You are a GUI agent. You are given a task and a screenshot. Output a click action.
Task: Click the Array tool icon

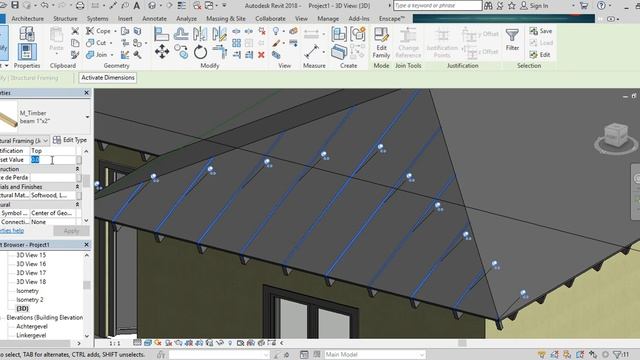(236, 43)
